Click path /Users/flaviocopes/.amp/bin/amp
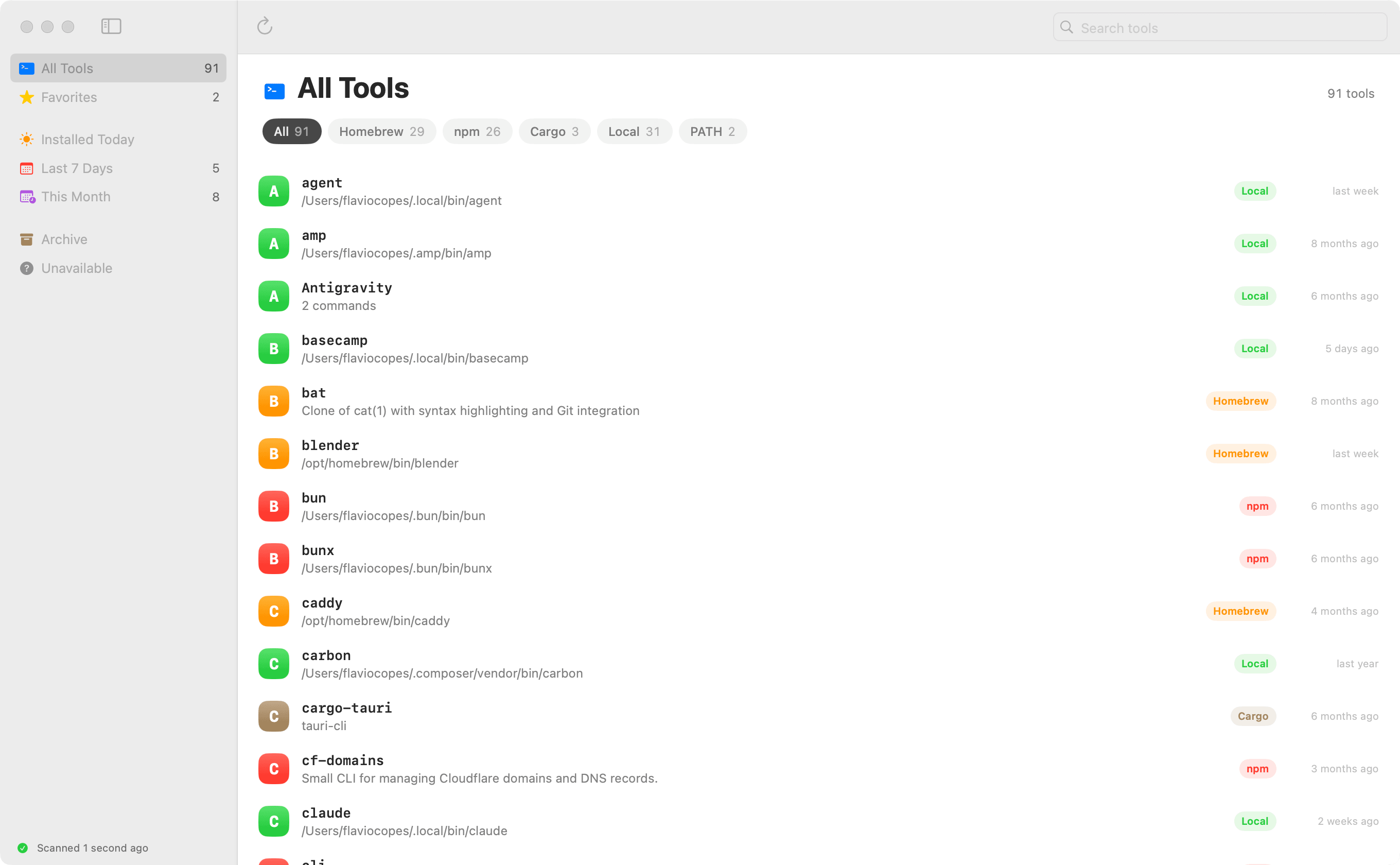 click(396, 253)
